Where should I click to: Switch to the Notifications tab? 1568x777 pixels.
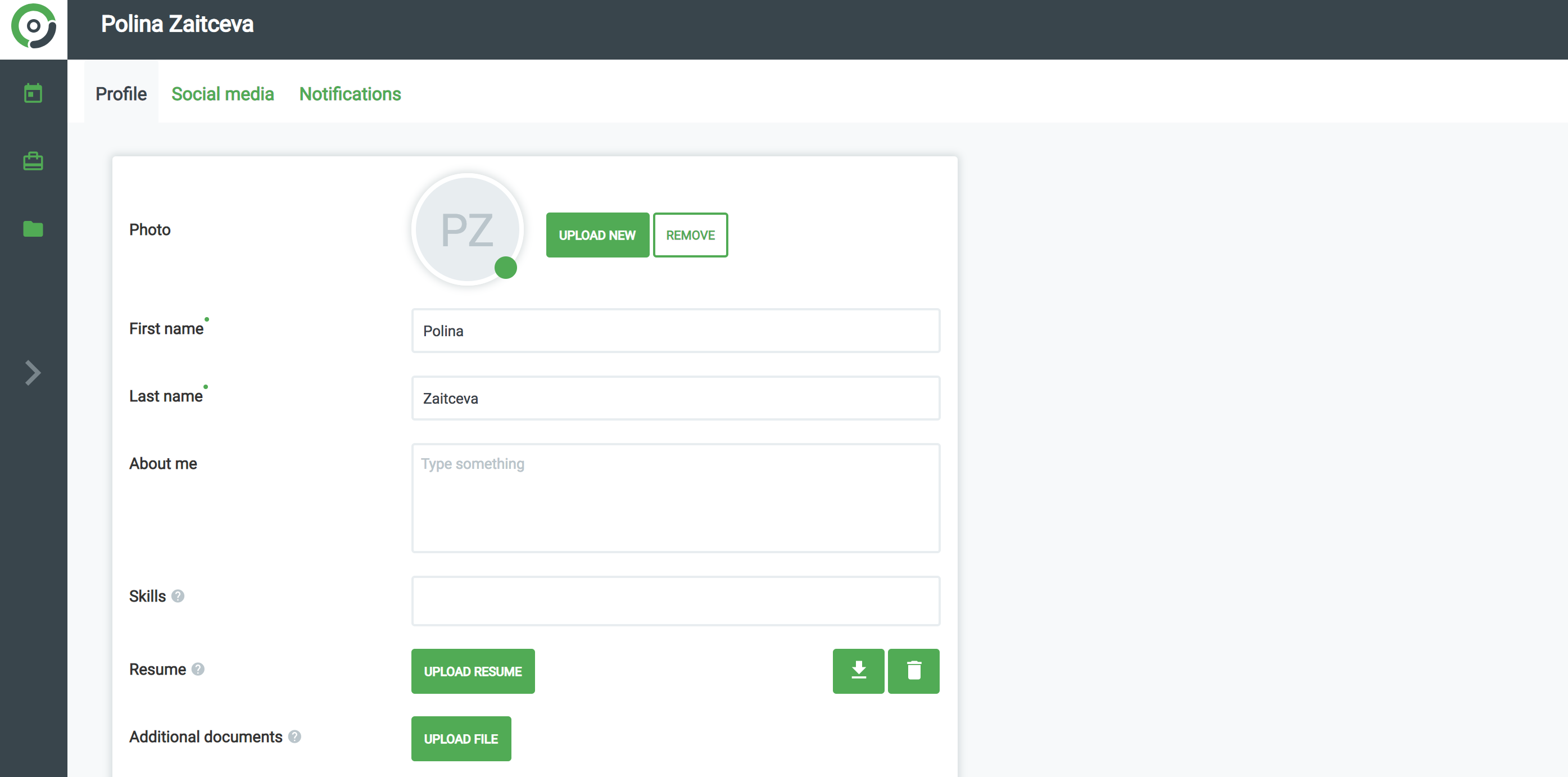click(x=350, y=94)
